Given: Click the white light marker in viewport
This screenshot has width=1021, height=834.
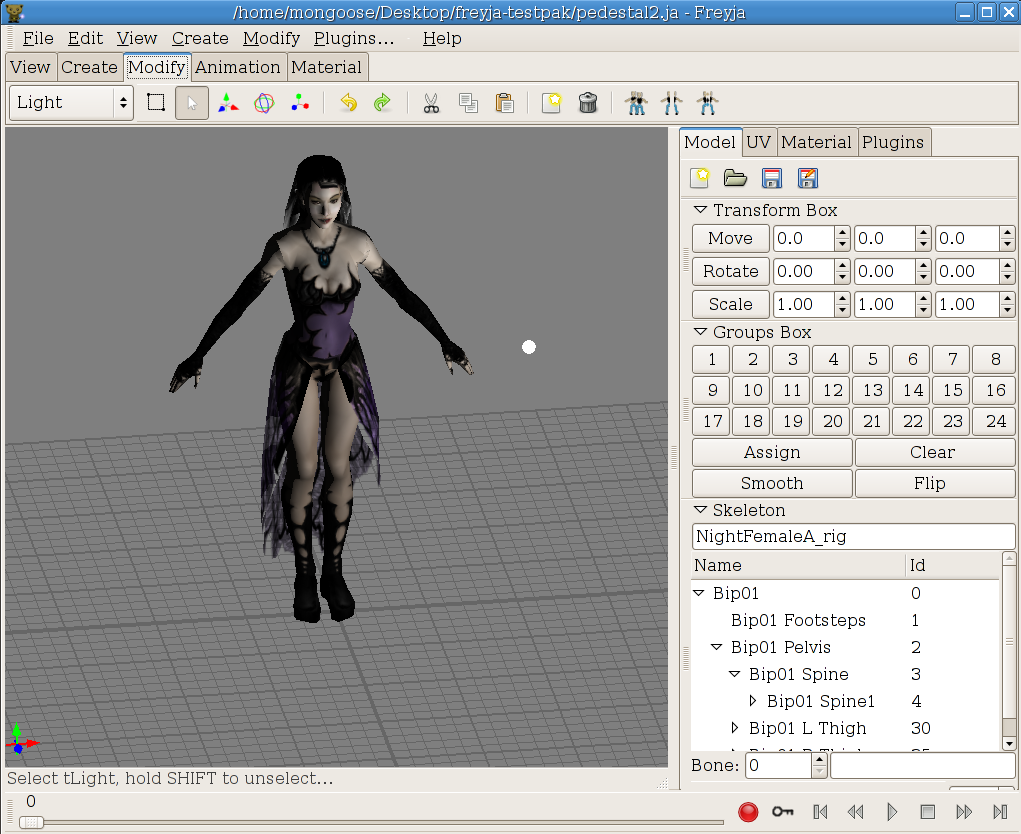Looking at the screenshot, I should 529,347.
